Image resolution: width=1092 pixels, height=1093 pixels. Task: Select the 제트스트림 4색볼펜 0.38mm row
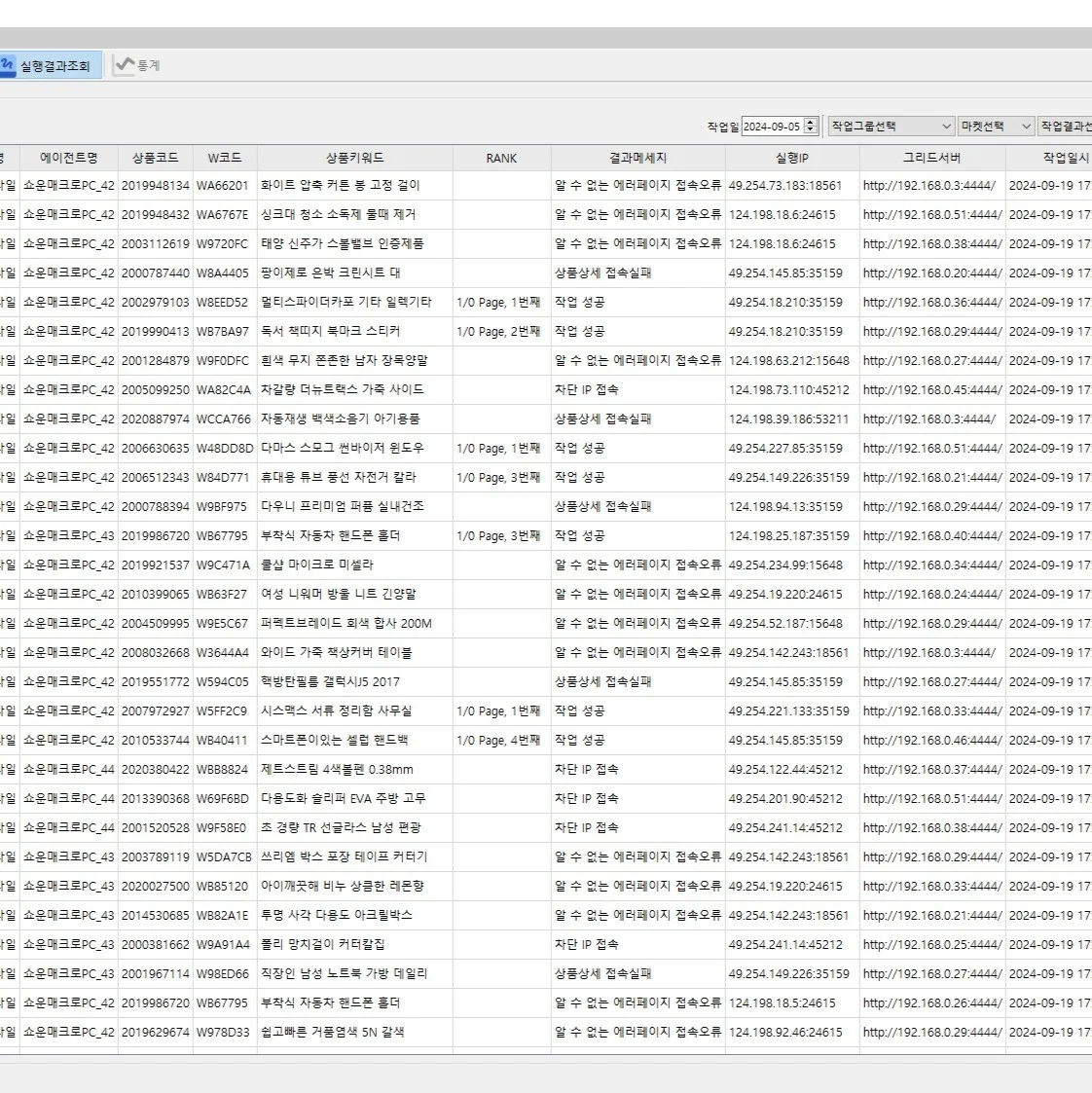click(x=337, y=770)
